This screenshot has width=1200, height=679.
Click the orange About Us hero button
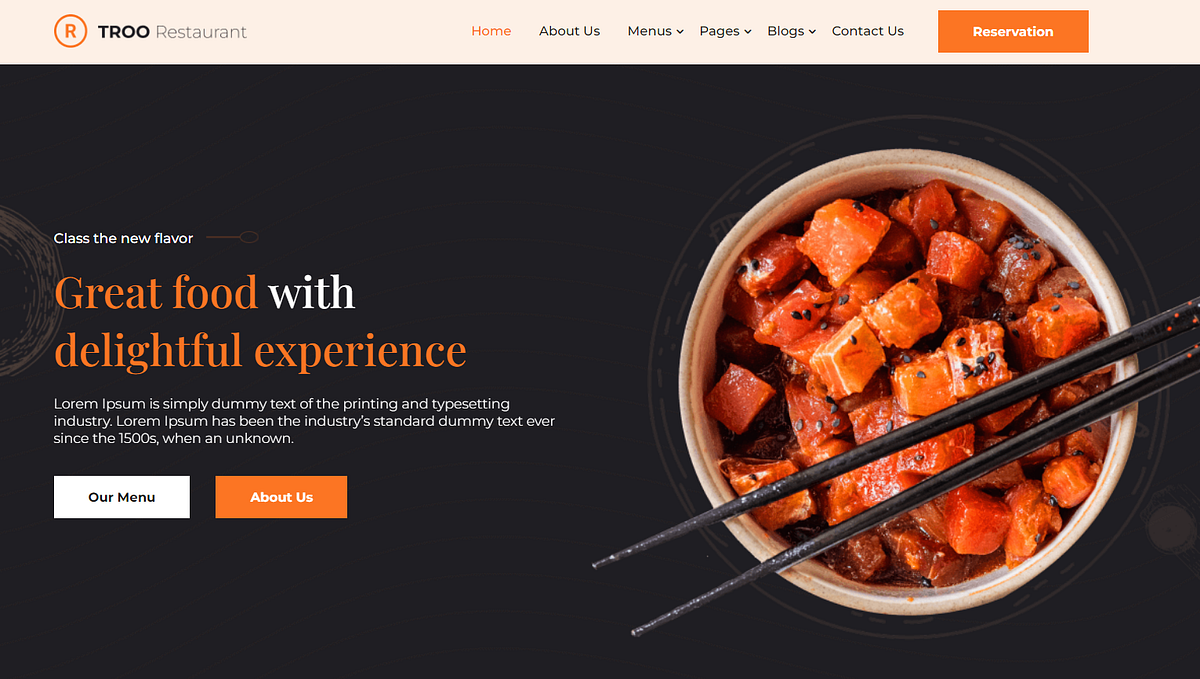coord(281,497)
